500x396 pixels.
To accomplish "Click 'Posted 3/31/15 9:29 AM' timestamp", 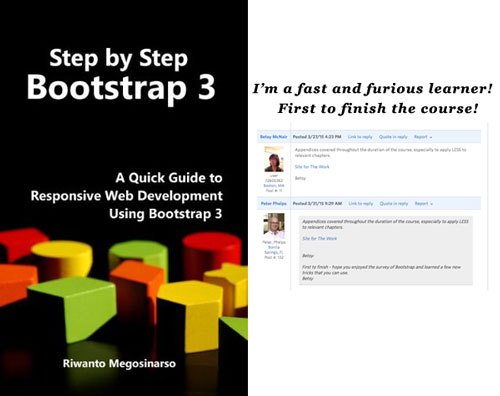I will click(x=317, y=204).
